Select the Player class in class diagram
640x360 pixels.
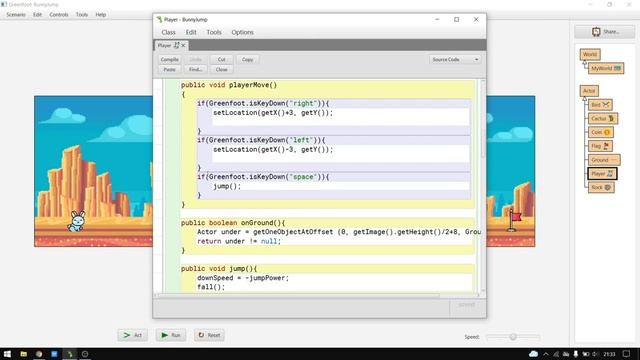[x=602, y=174]
